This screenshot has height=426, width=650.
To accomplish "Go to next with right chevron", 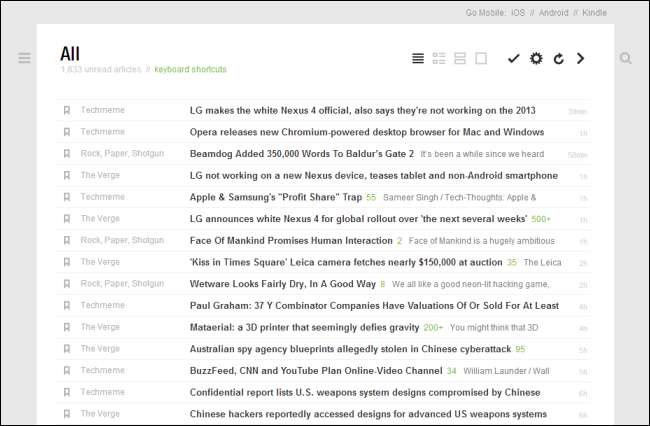I will click(x=580, y=58).
